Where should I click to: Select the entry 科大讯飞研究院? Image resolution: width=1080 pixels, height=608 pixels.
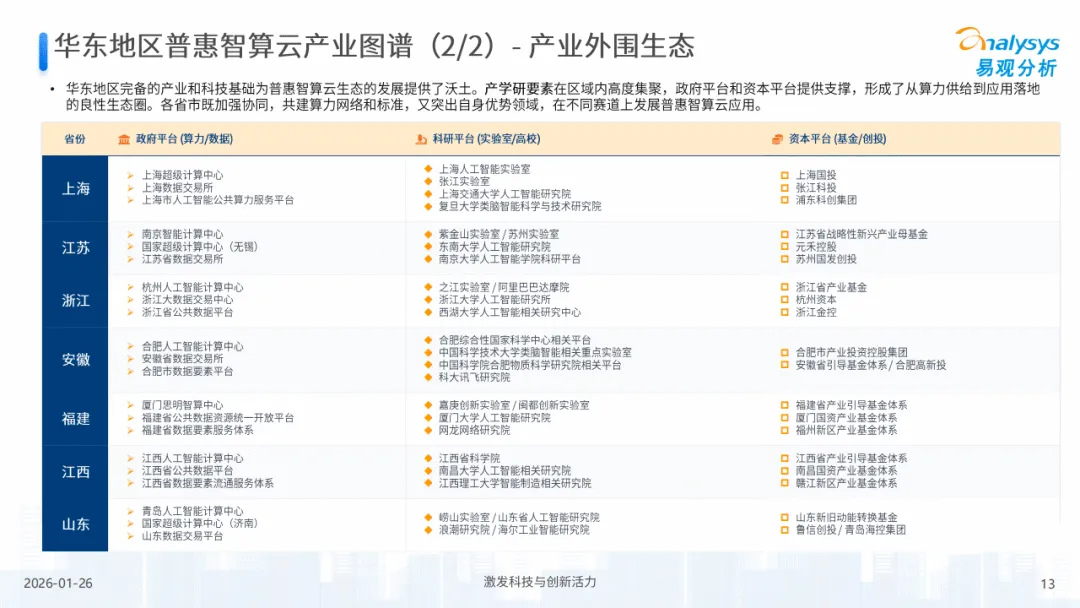click(475, 378)
